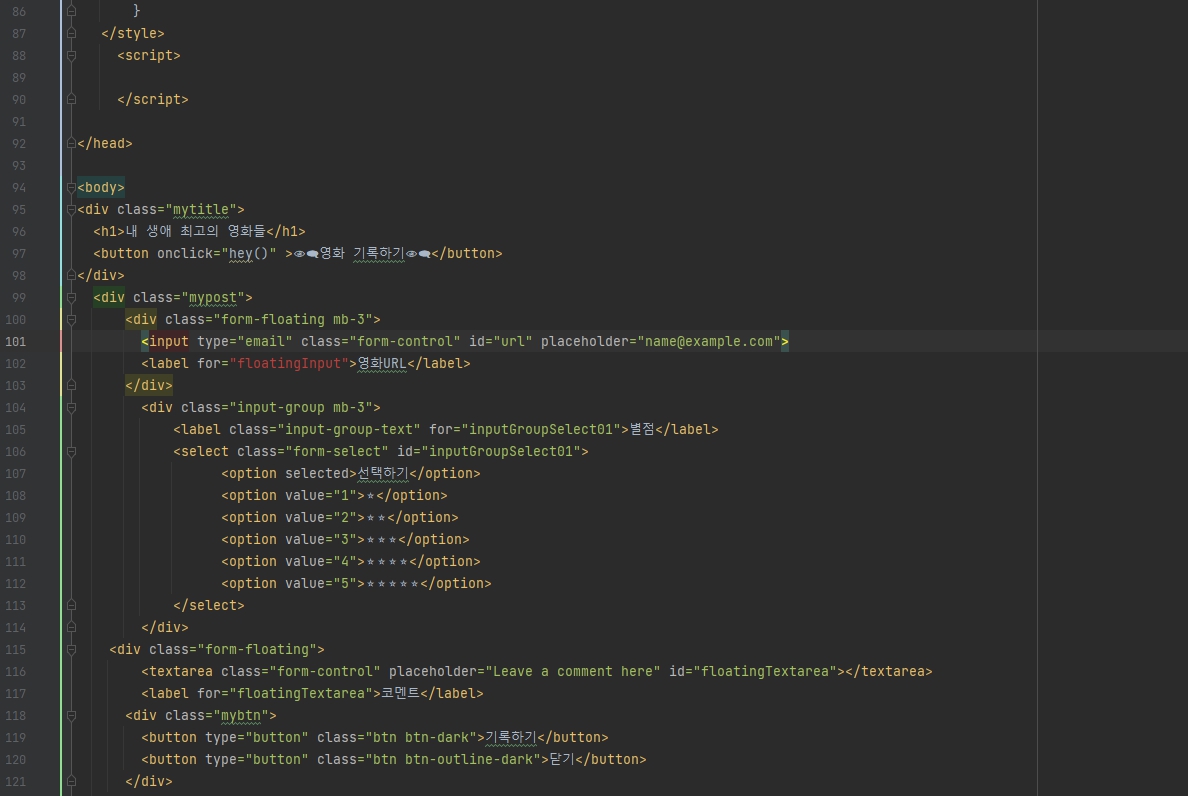This screenshot has height=796, width=1188.
Task: Click the 선택하기 option text
Action: tap(383, 473)
